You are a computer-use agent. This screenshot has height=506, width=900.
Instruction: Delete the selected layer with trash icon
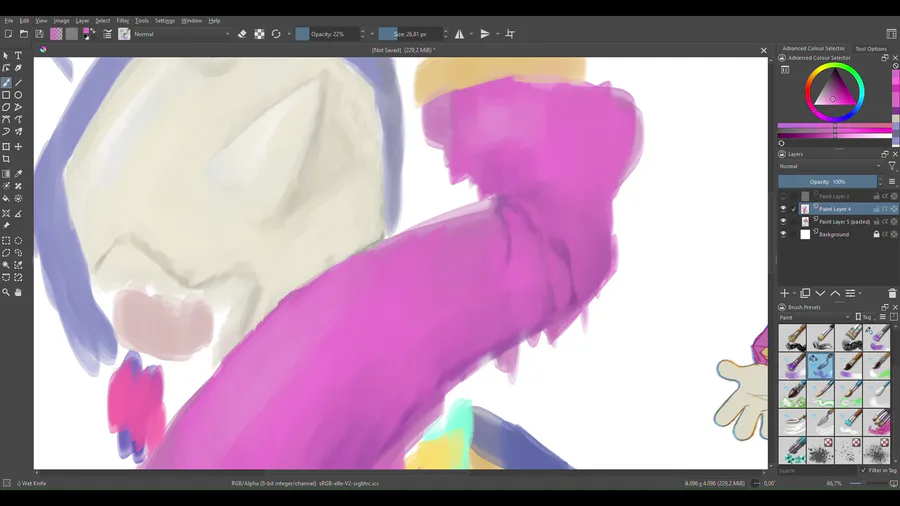[x=892, y=293]
